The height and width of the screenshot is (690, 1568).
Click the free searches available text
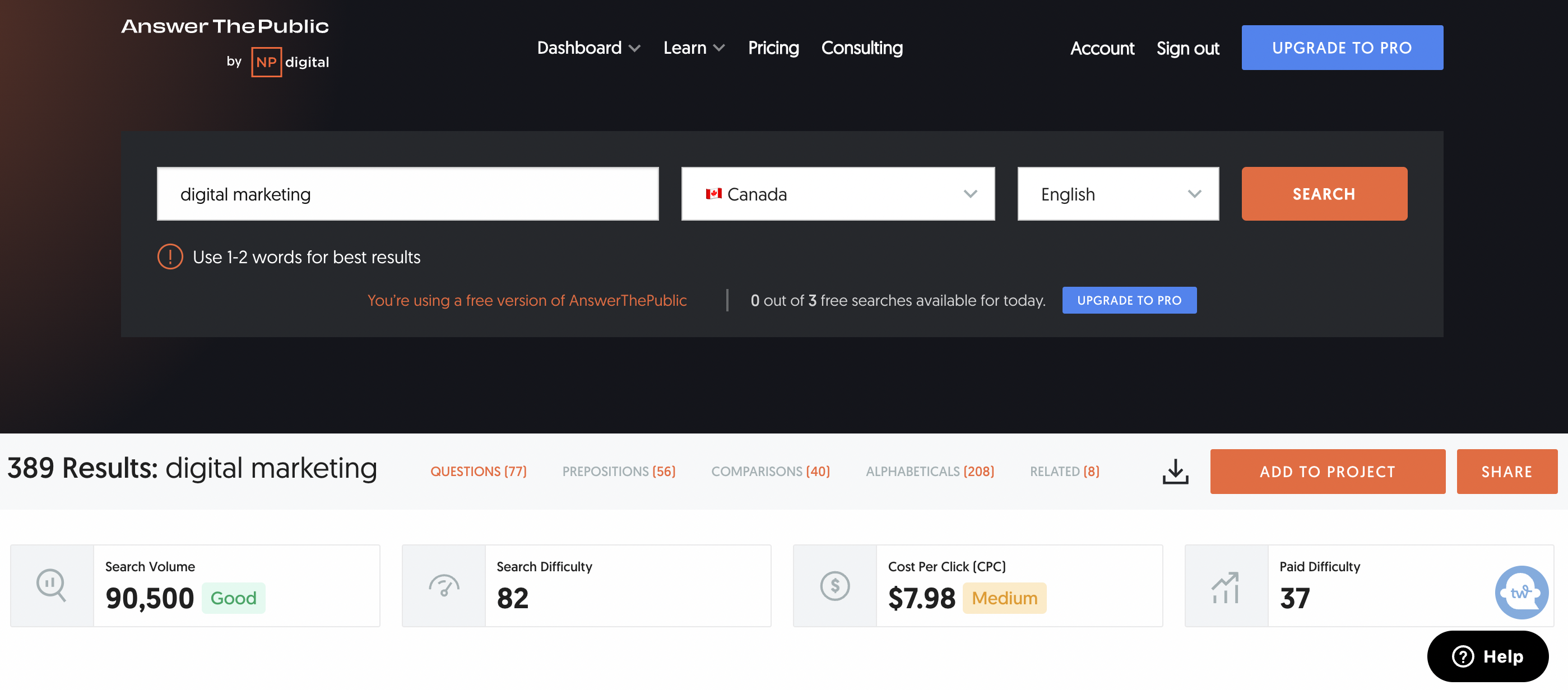point(897,301)
